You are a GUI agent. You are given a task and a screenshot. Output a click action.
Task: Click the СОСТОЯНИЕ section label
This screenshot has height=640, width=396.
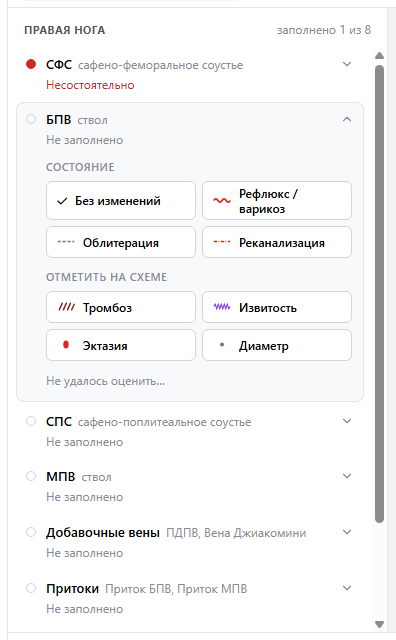(x=80, y=167)
